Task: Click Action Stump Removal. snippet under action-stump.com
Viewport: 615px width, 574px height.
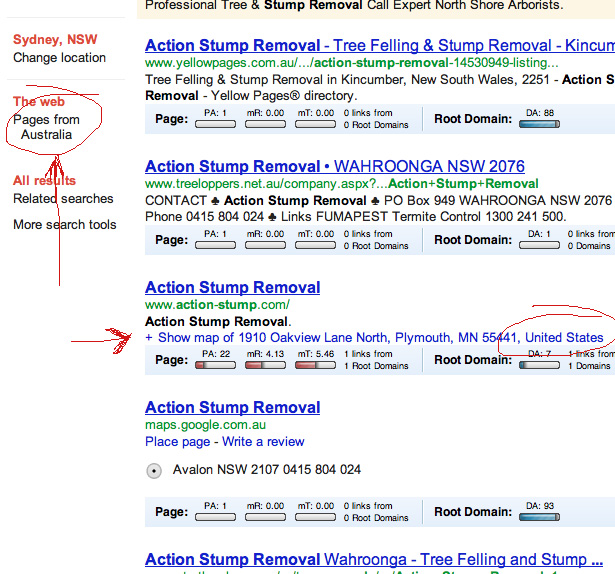Action: pyautogui.click(x=218, y=322)
